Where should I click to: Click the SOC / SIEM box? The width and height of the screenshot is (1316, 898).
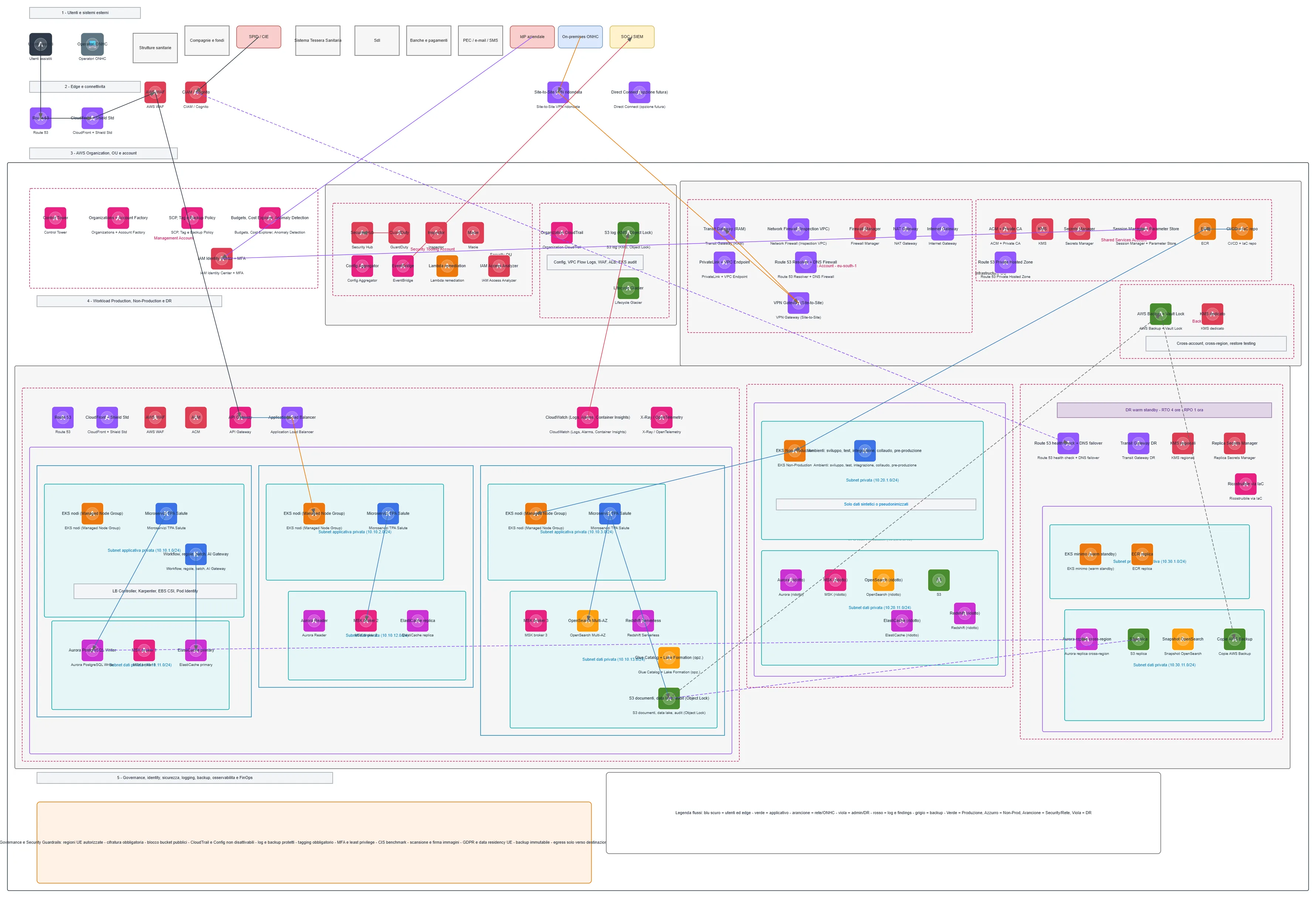[632, 37]
